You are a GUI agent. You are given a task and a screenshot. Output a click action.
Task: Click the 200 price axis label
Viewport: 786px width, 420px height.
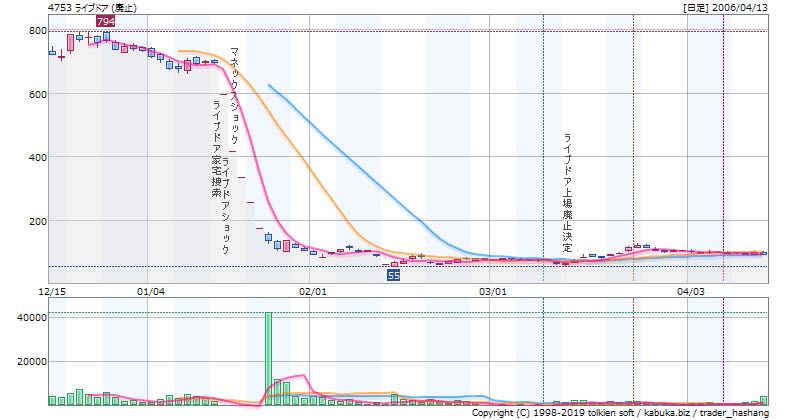pos(40,221)
